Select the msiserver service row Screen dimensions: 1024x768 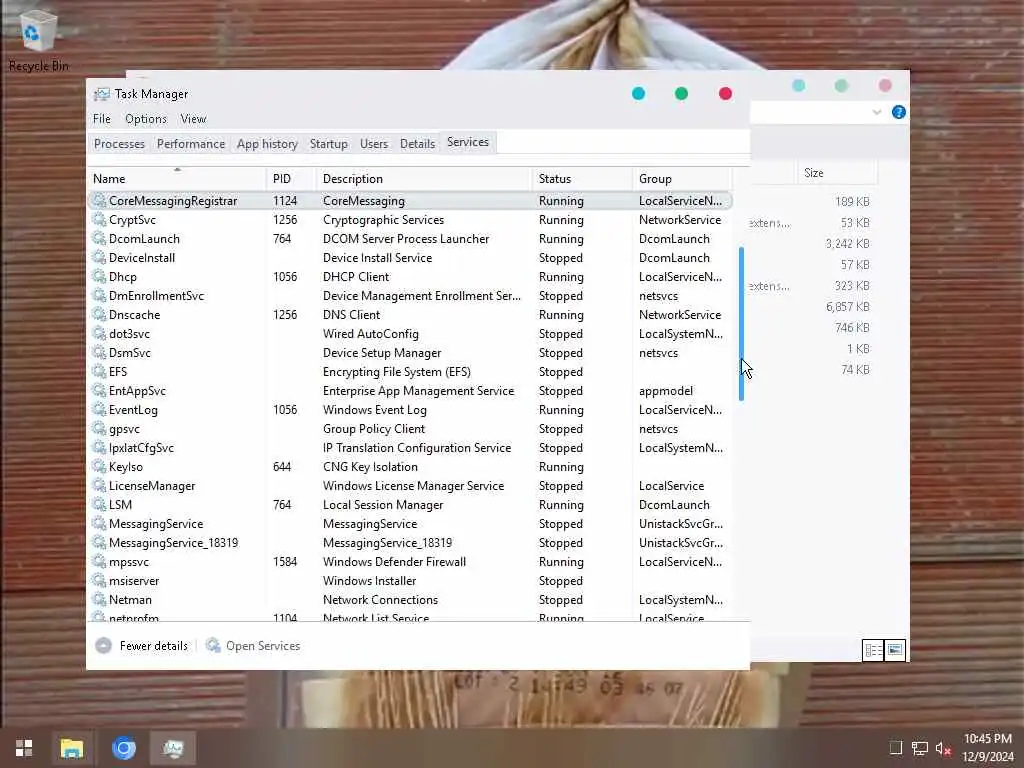click(409, 580)
